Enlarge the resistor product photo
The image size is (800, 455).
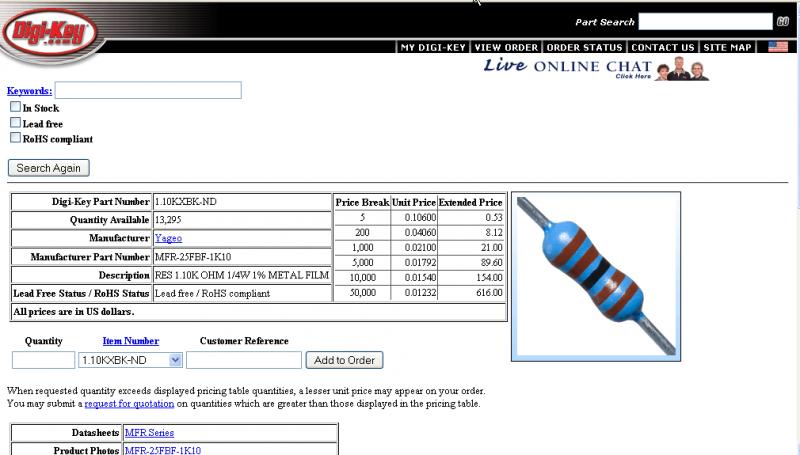[596, 275]
